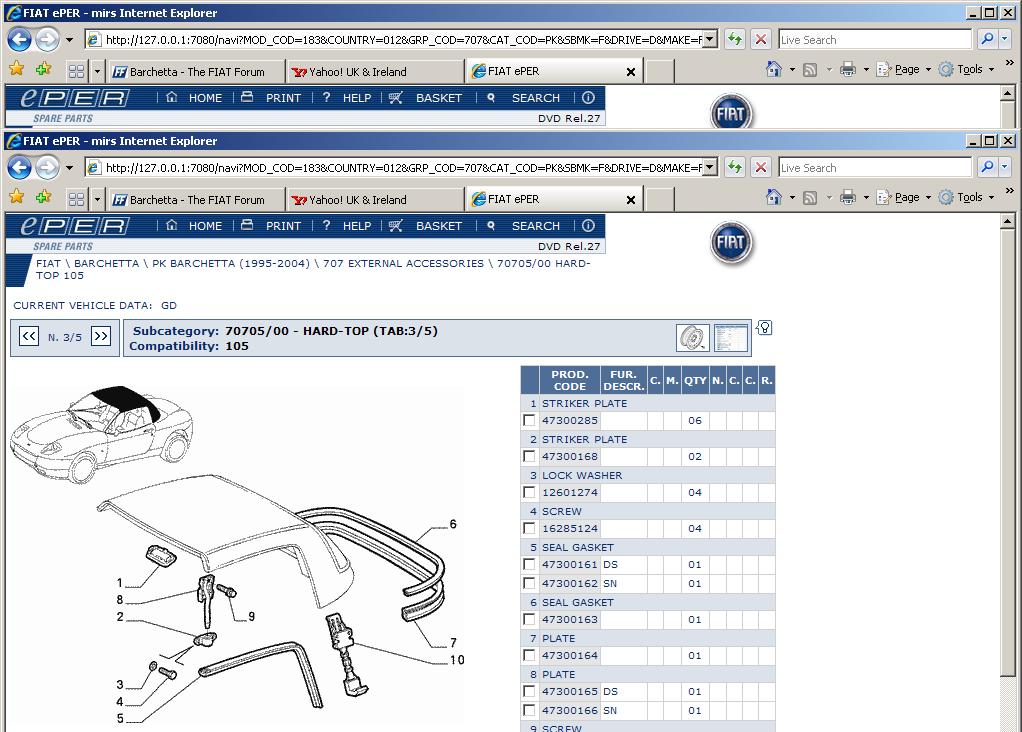
Task: Click PK BARCHETTA (1995-2004) breadcrumb
Action: point(231,263)
